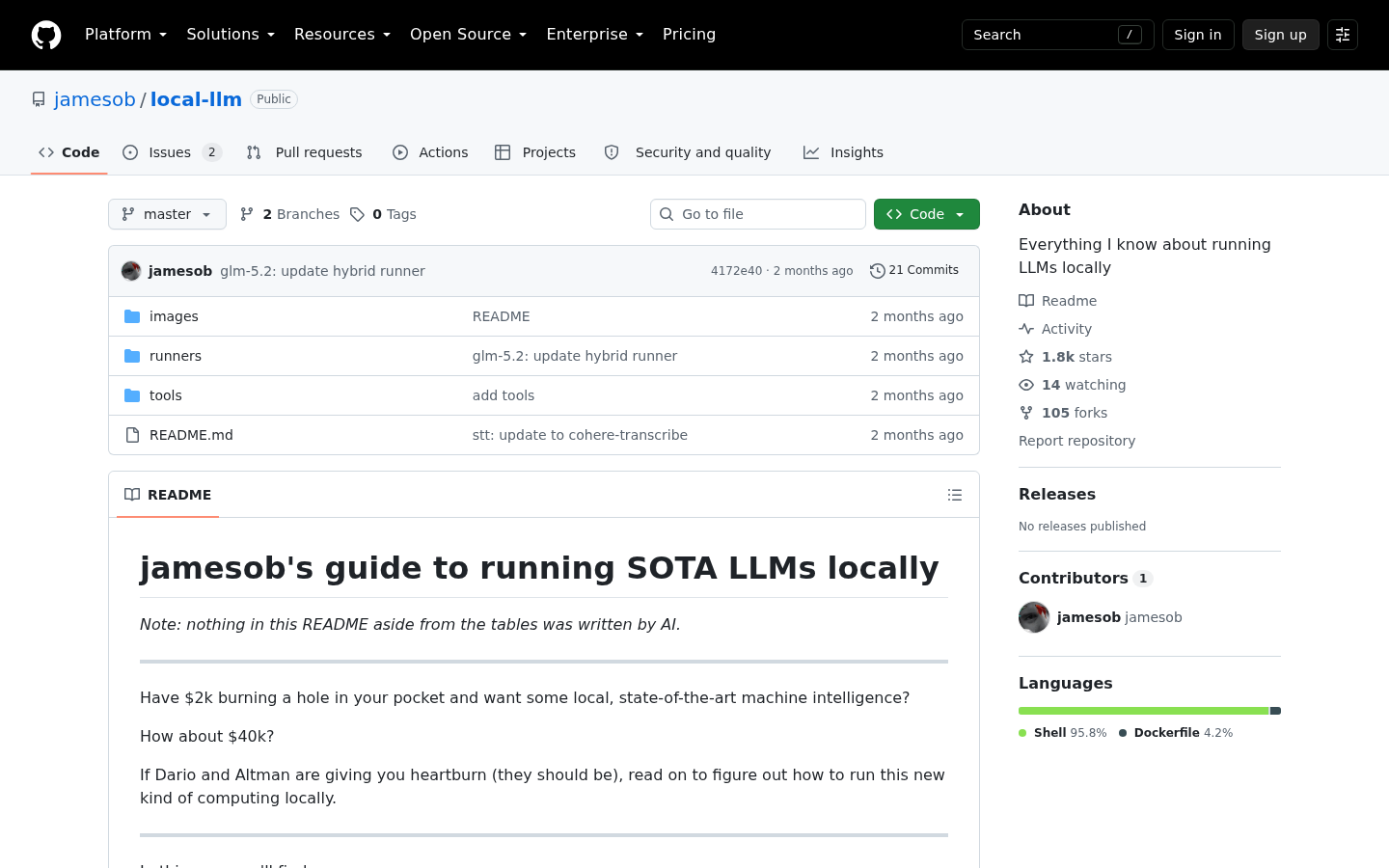This screenshot has width=1389, height=868.
Task: Click the book icon beside Readme link
Action: click(1026, 301)
